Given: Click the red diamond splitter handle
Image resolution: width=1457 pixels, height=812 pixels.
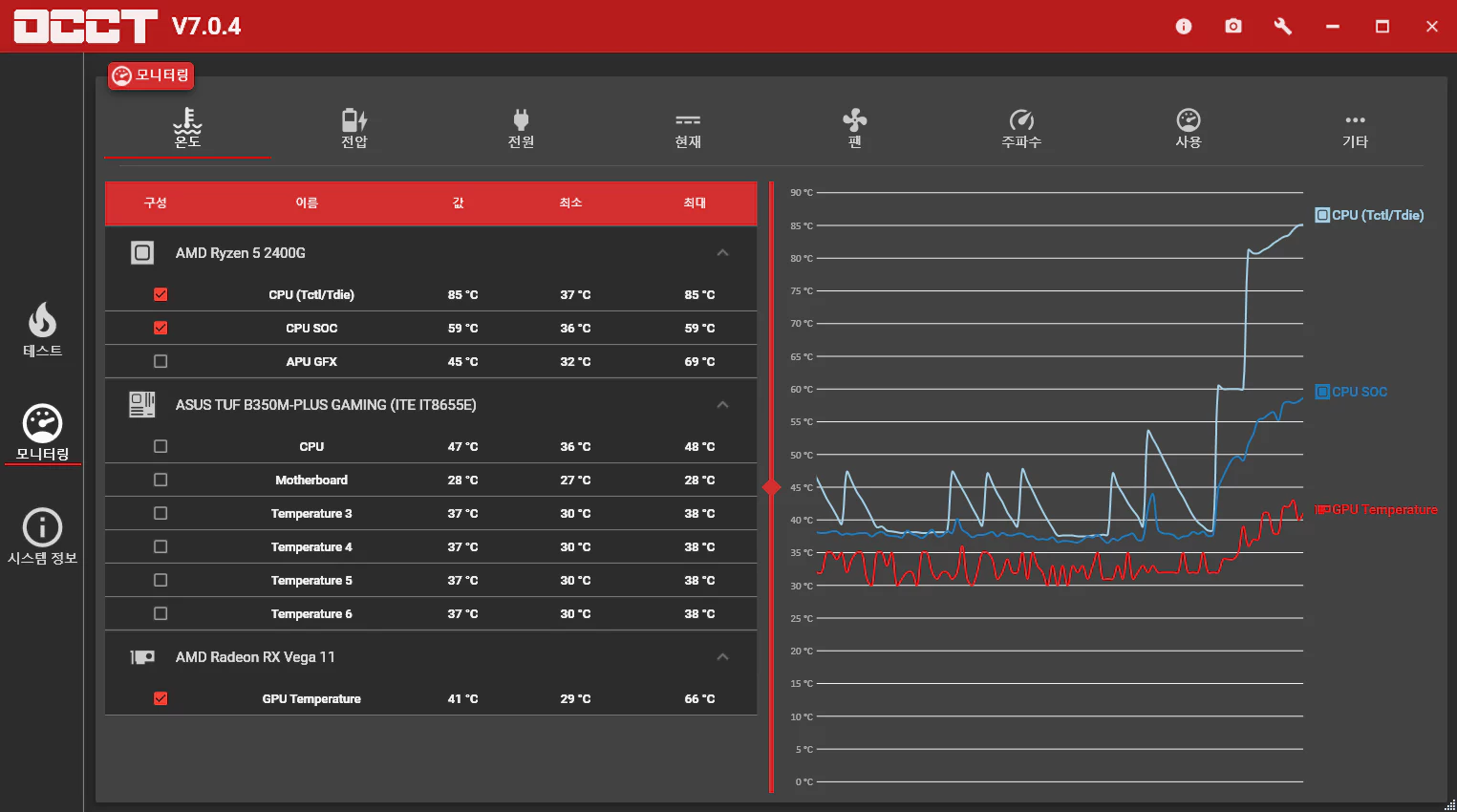Looking at the screenshot, I should click(x=772, y=487).
